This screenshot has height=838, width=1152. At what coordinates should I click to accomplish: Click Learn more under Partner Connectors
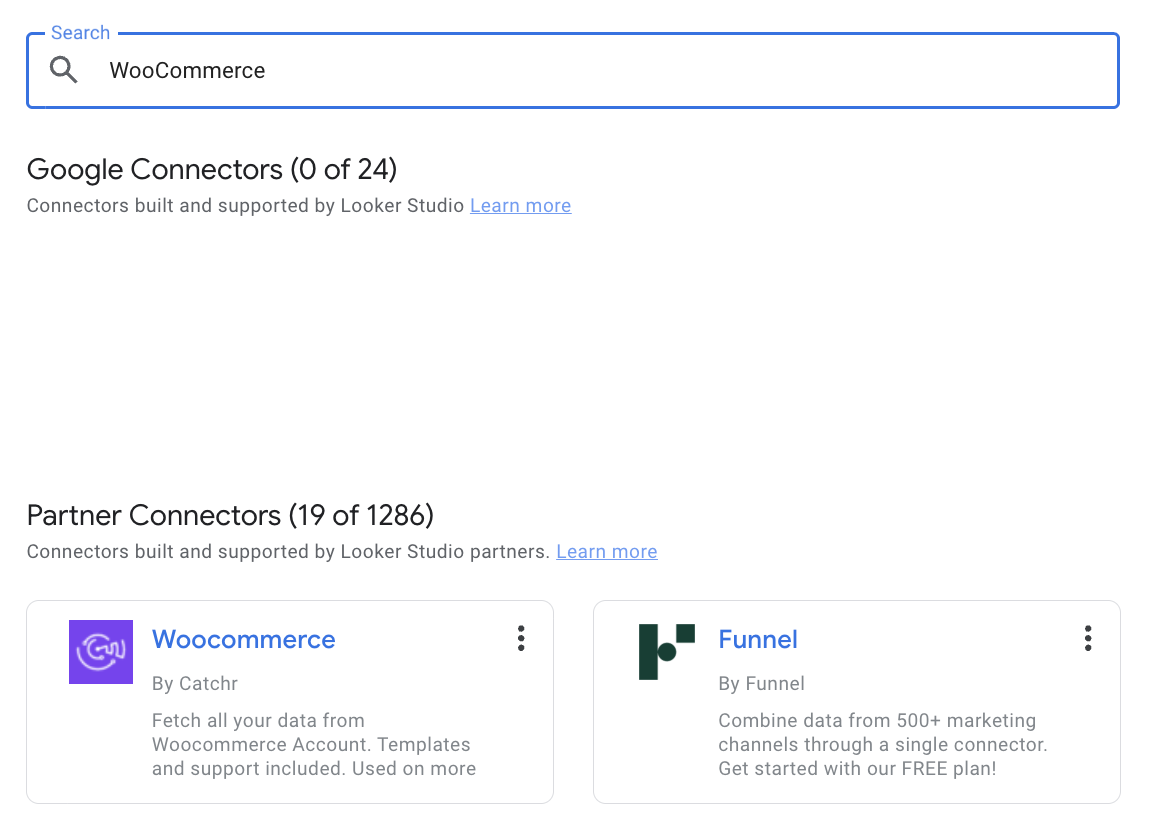(x=606, y=551)
